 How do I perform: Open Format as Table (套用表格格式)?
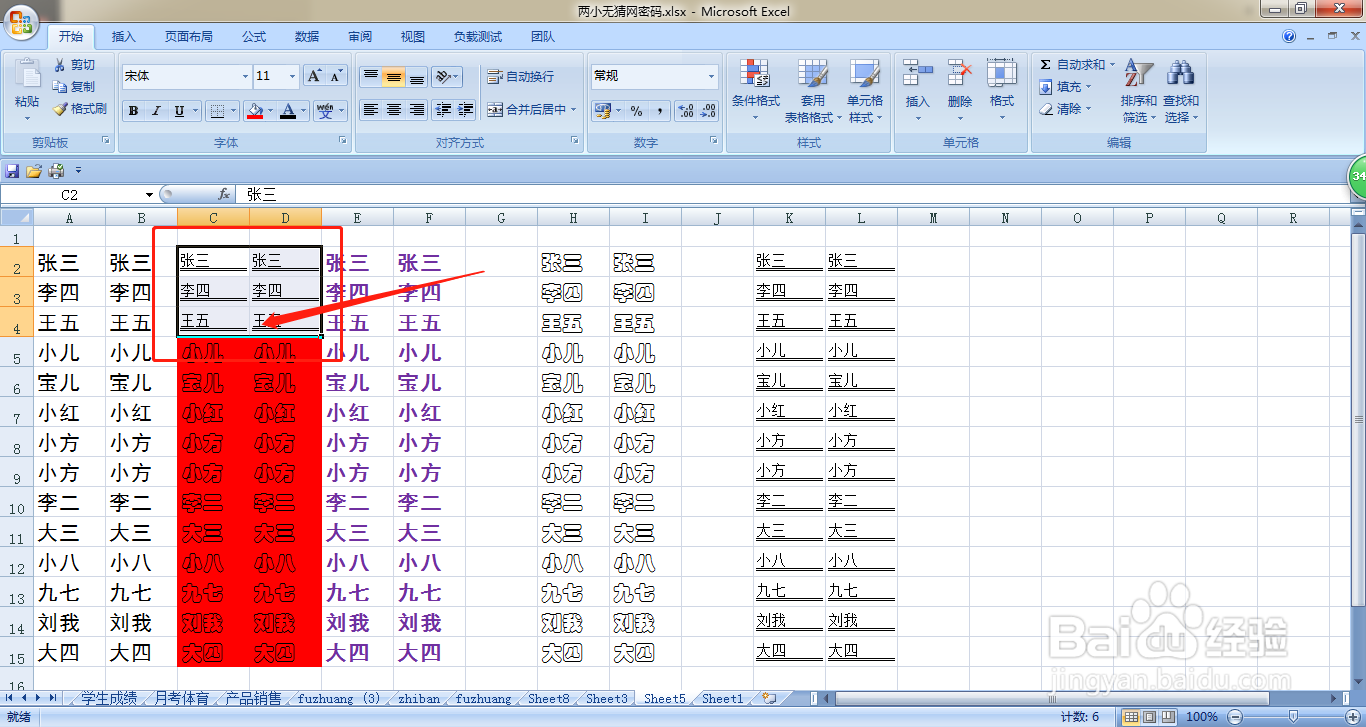pyautogui.click(x=811, y=90)
